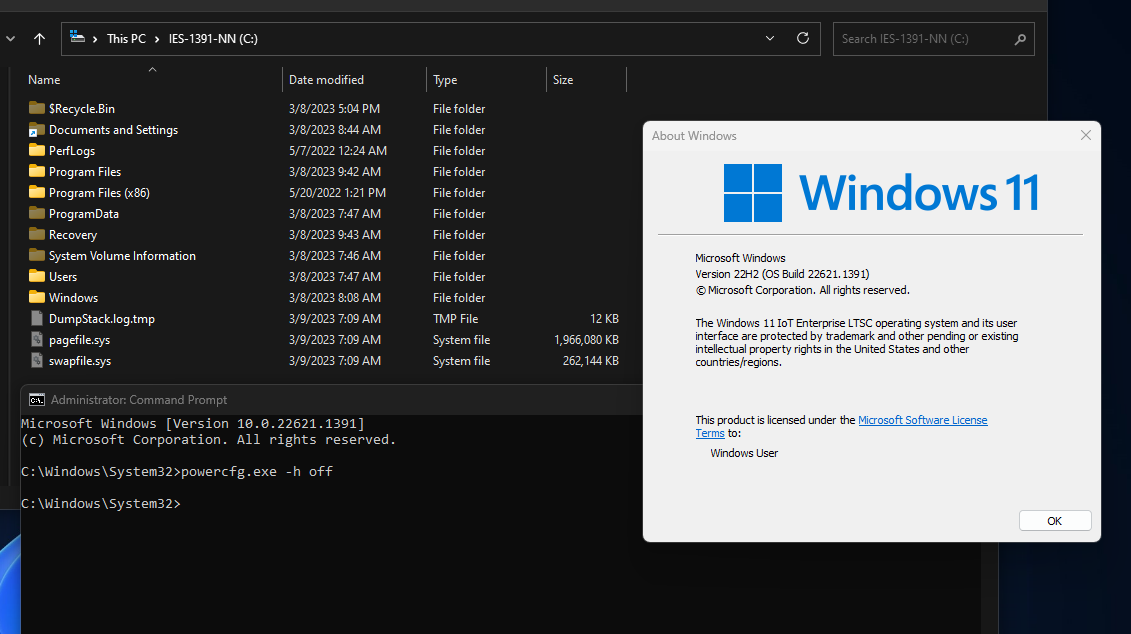
Task: Select the Recovery folder icon
Action: 37,234
